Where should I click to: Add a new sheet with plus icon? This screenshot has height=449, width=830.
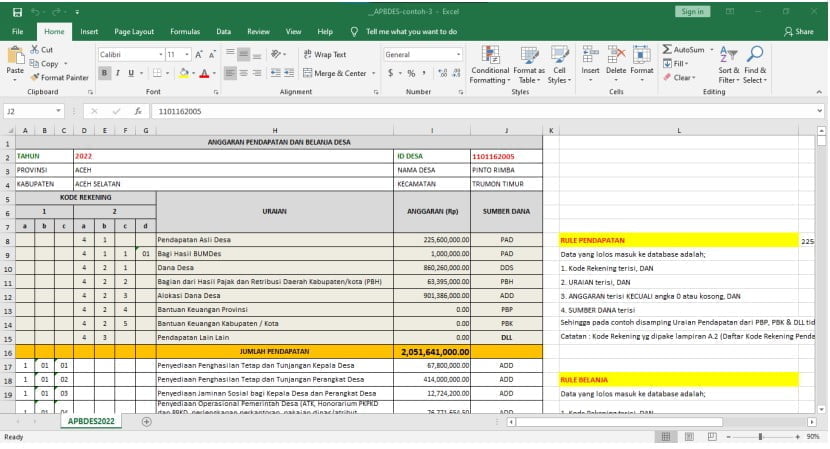coord(147,421)
